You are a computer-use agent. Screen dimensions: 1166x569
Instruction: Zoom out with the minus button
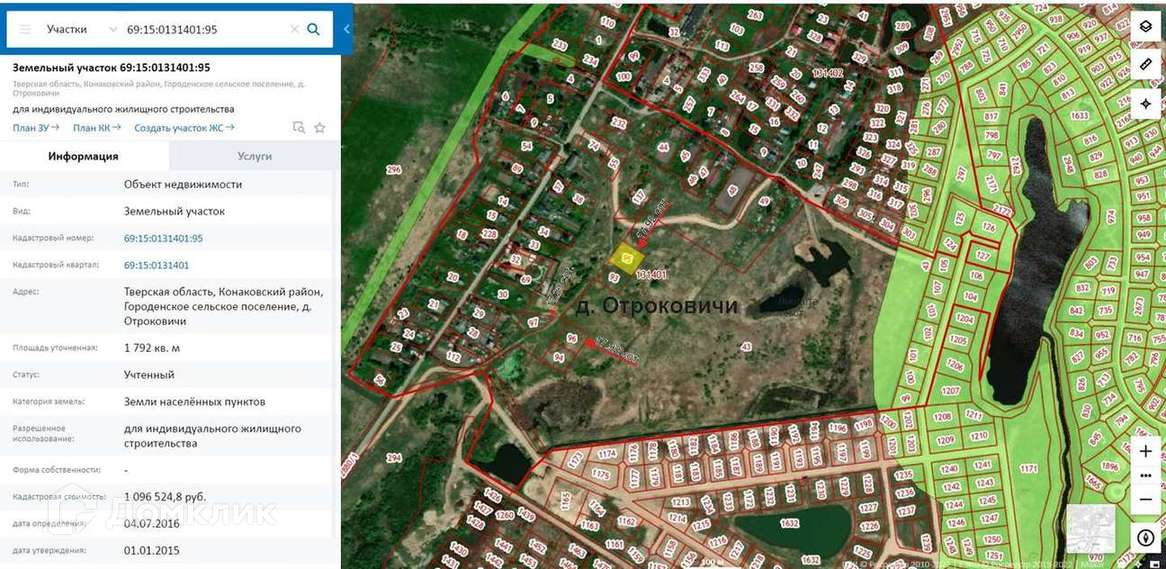coord(1146,498)
